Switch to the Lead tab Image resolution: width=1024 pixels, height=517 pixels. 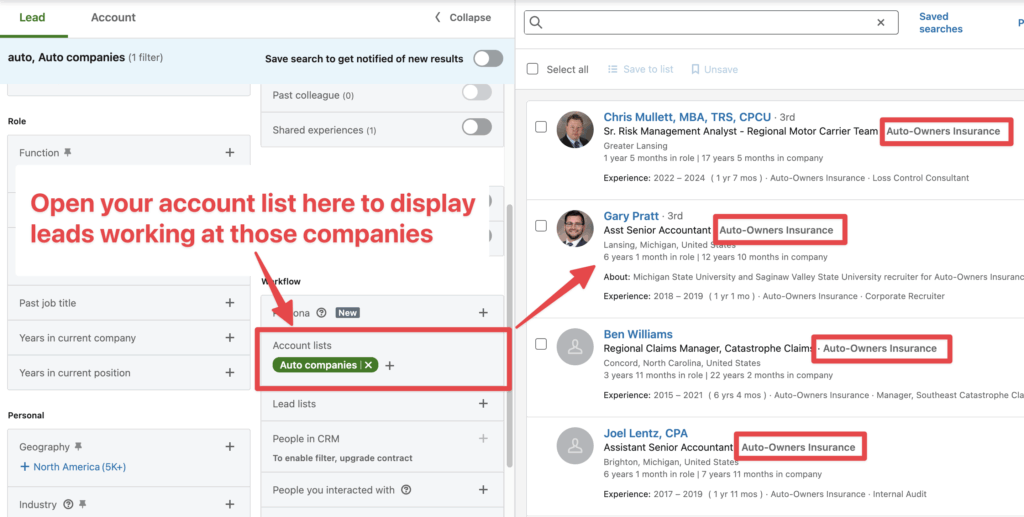32,18
